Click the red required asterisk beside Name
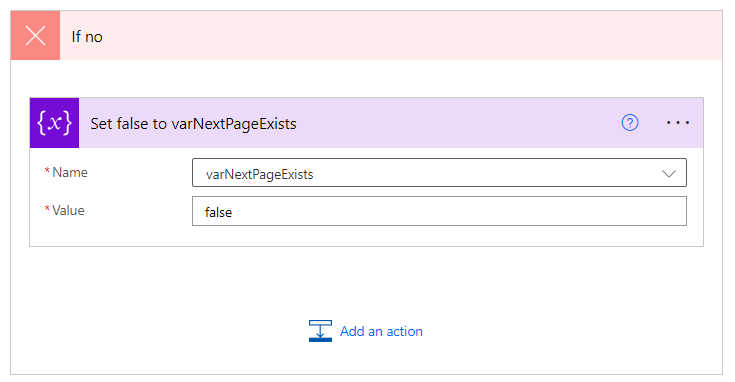The image size is (735, 382). 47,170
